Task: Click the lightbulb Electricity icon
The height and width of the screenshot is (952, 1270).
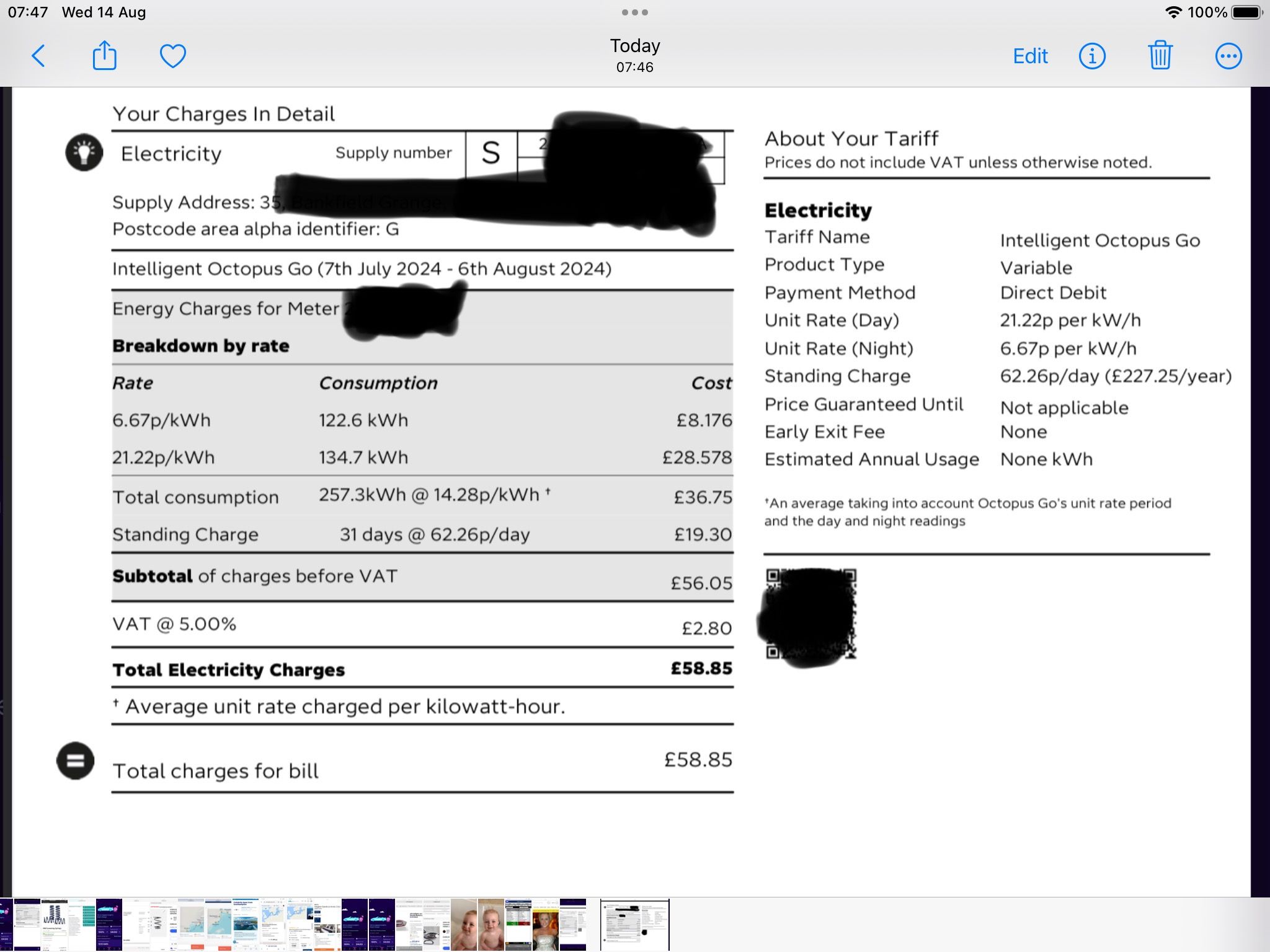Action: (x=84, y=152)
